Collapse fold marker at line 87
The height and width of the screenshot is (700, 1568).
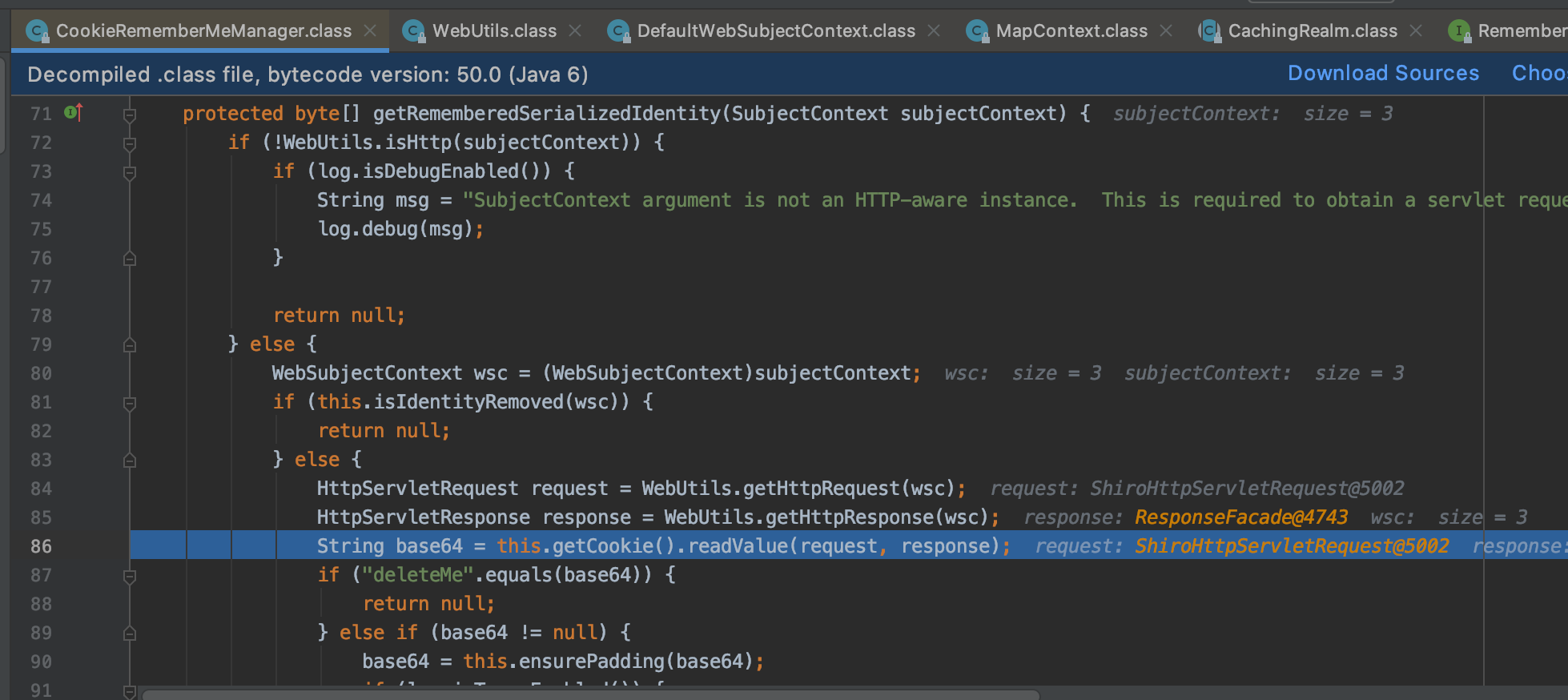click(x=130, y=576)
